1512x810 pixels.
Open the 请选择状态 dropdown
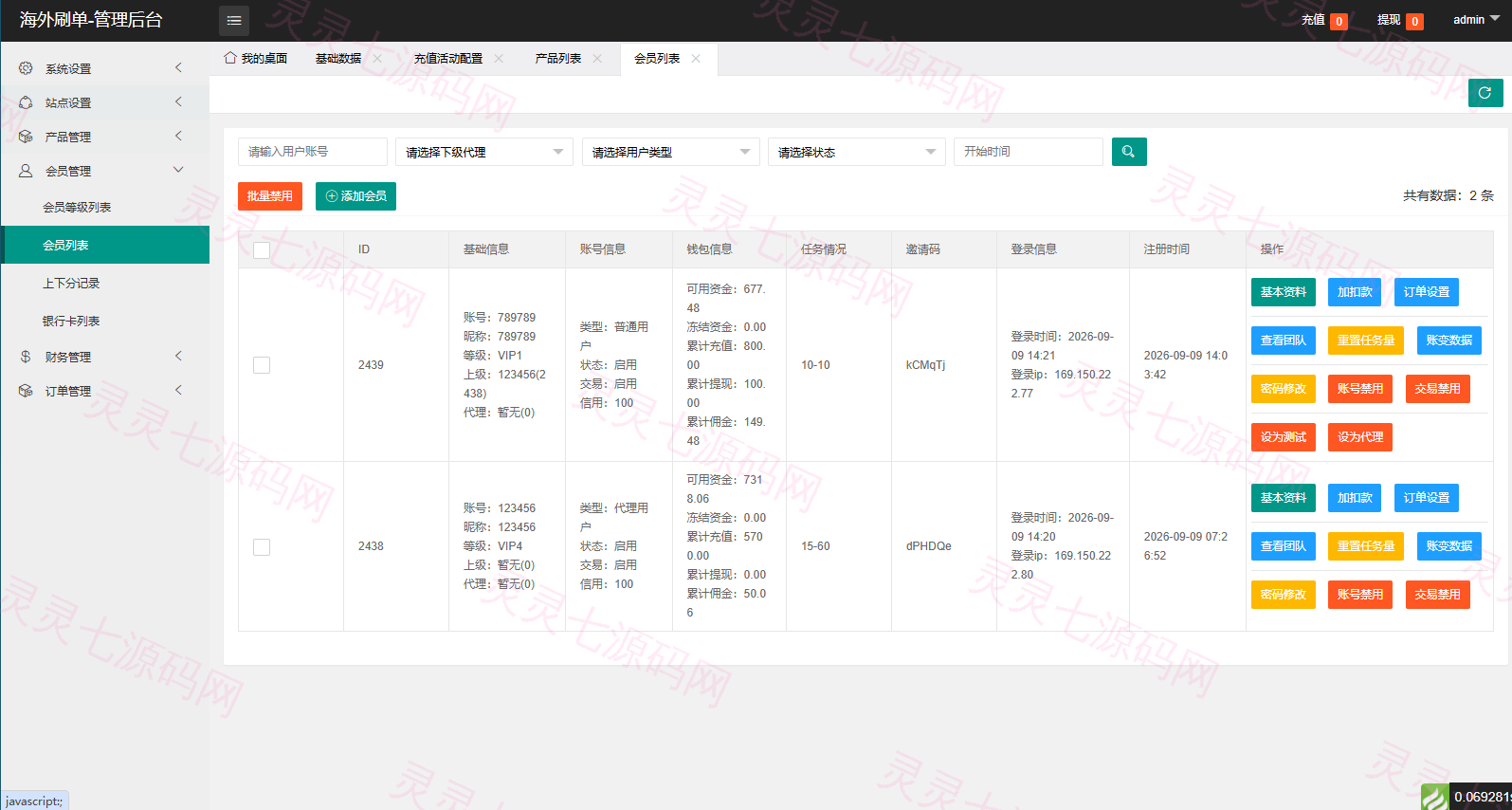(x=856, y=152)
